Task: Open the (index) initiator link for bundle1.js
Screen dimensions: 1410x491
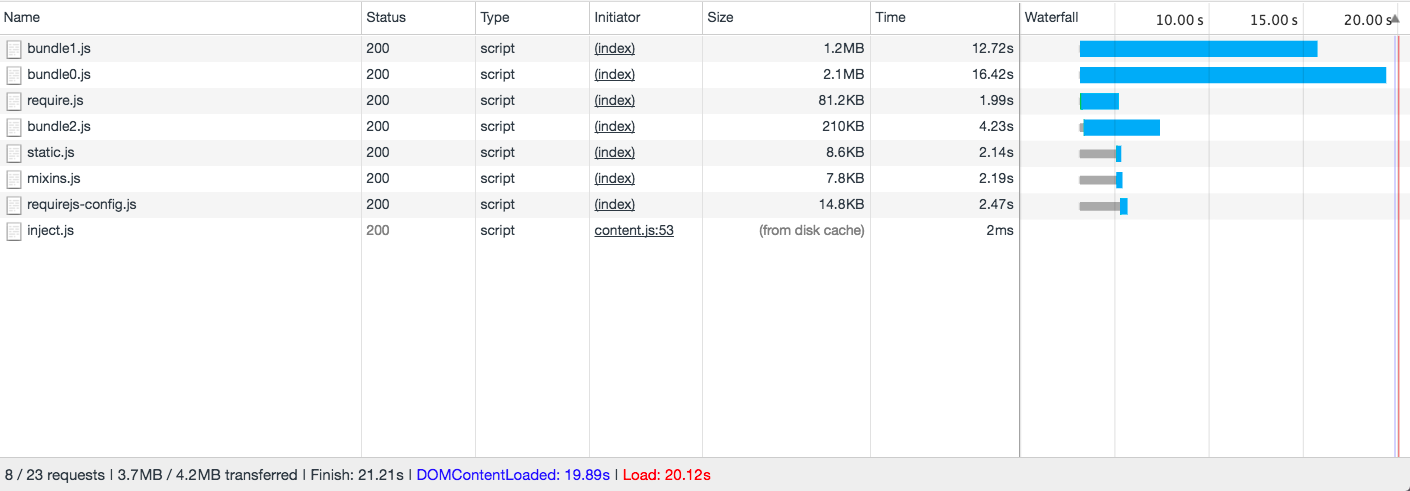Action: [x=614, y=48]
